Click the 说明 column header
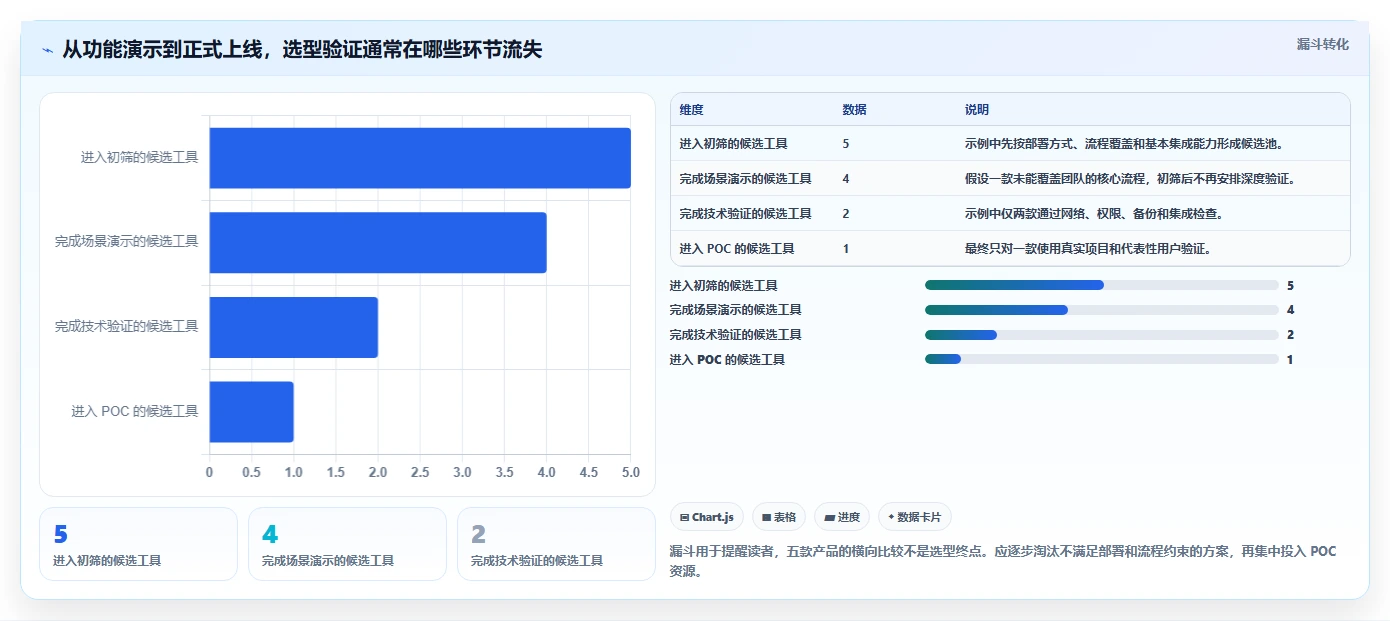This screenshot has height=621, width=1390. [977, 110]
